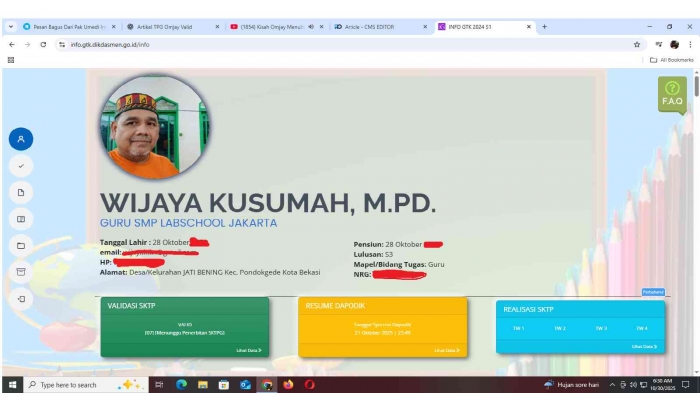Open Opera browser from the taskbar
The height and width of the screenshot is (393, 700).
309,385
